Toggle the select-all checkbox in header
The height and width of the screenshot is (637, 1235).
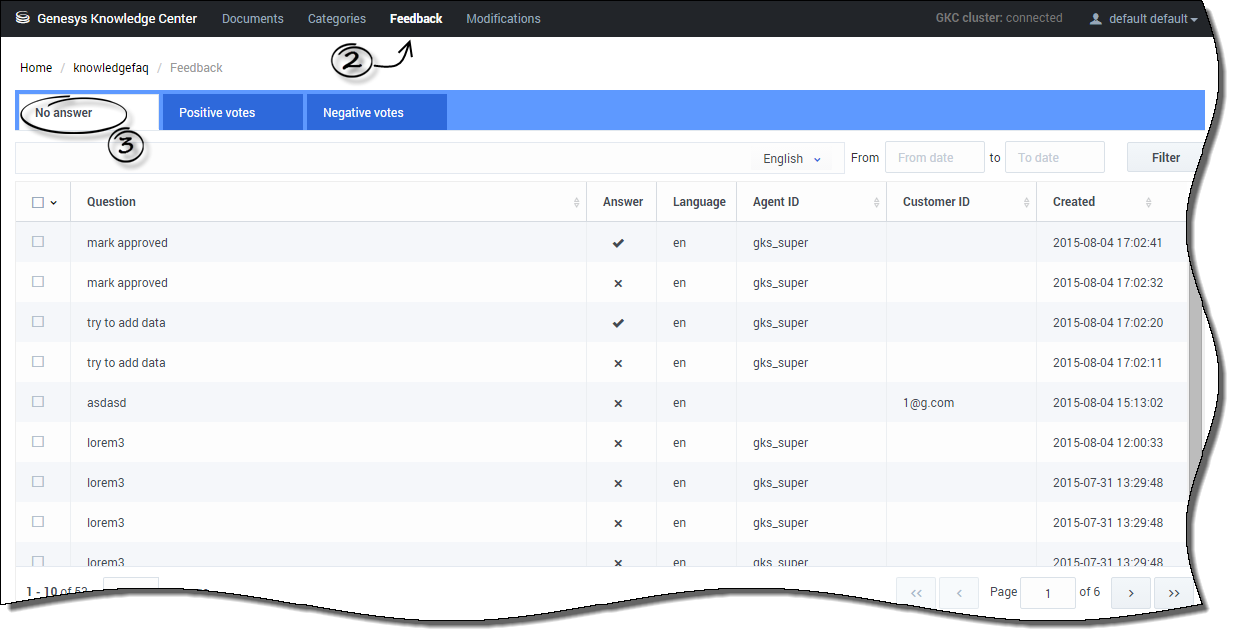pyautogui.click(x=38, y=202)
